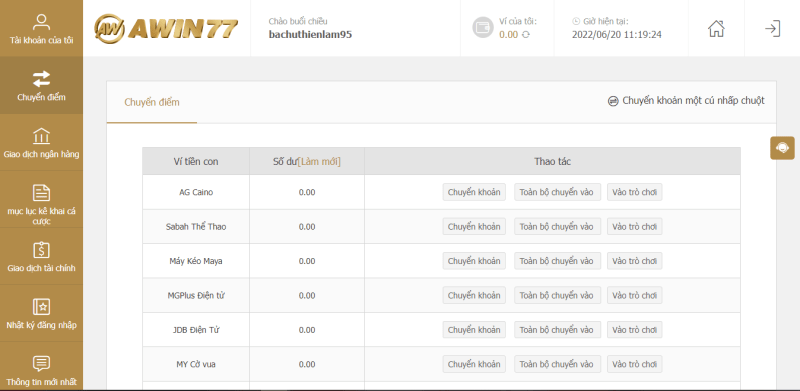
Task: Open Nhật ký đăng nhập star icon
Action: click(x=41, y=307)
